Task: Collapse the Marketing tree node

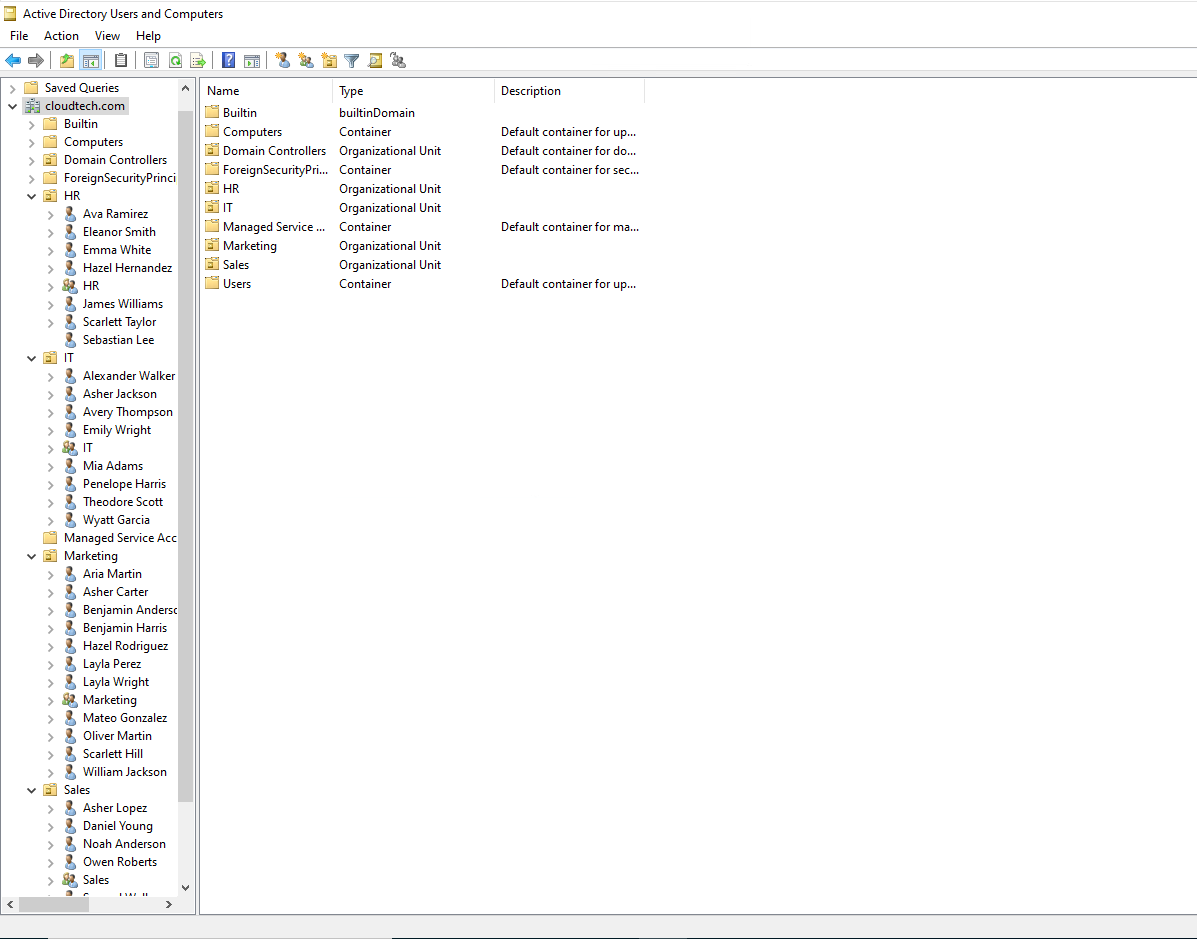Action: [31, 555]
